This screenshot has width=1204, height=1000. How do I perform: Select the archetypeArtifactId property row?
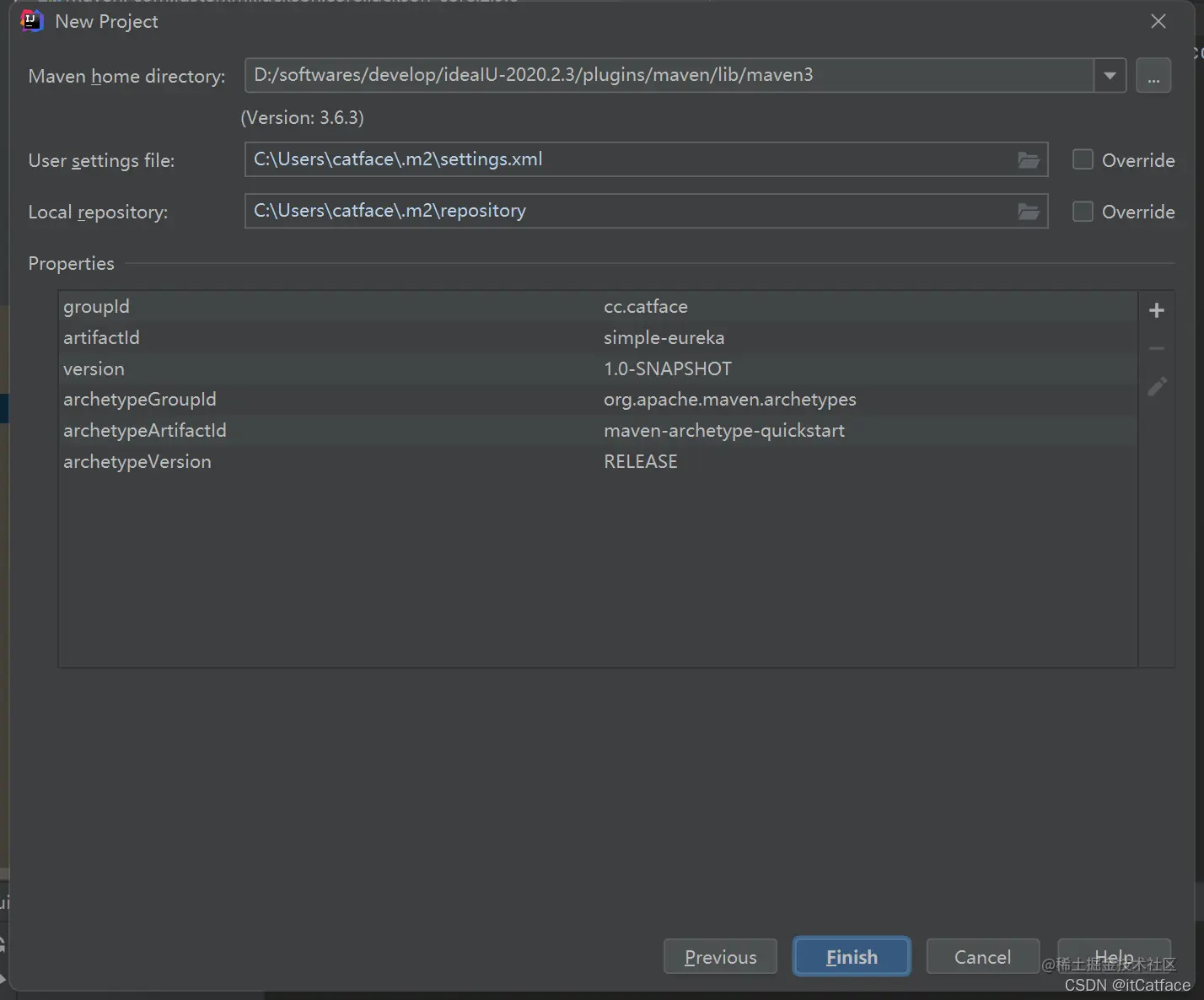click(x=598, y=431)
